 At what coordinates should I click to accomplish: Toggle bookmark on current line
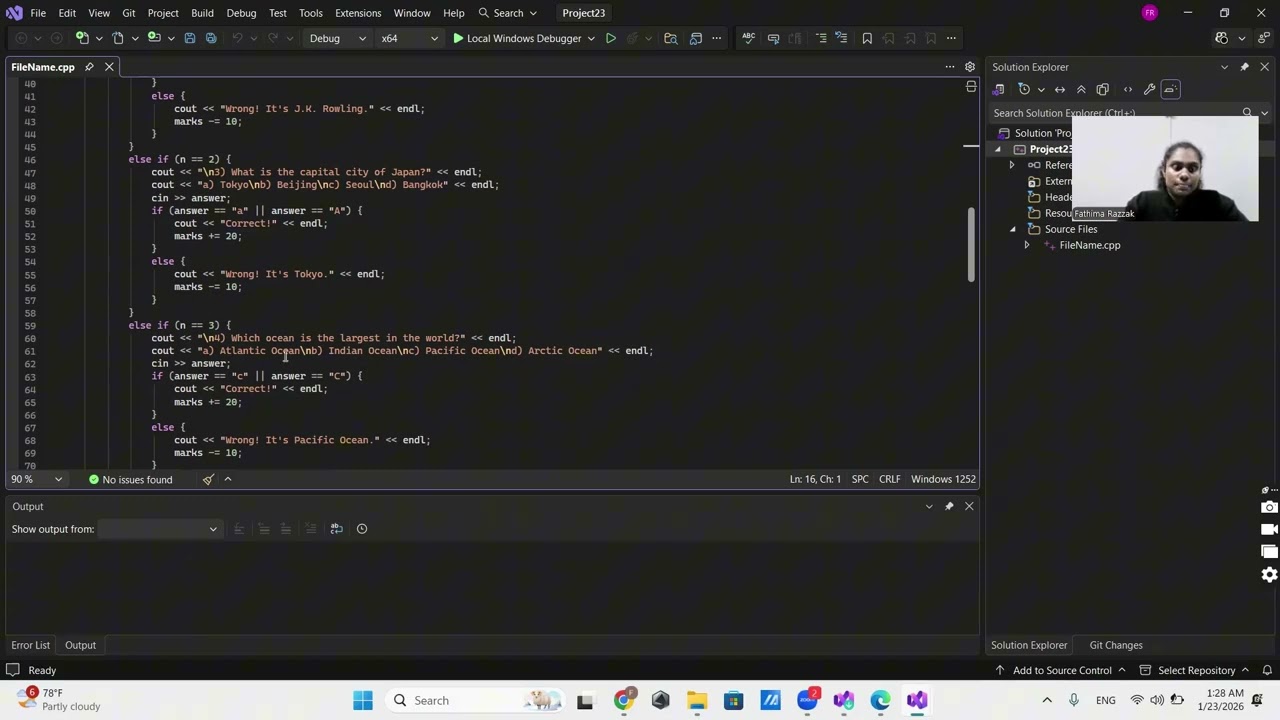coord(867,38)
